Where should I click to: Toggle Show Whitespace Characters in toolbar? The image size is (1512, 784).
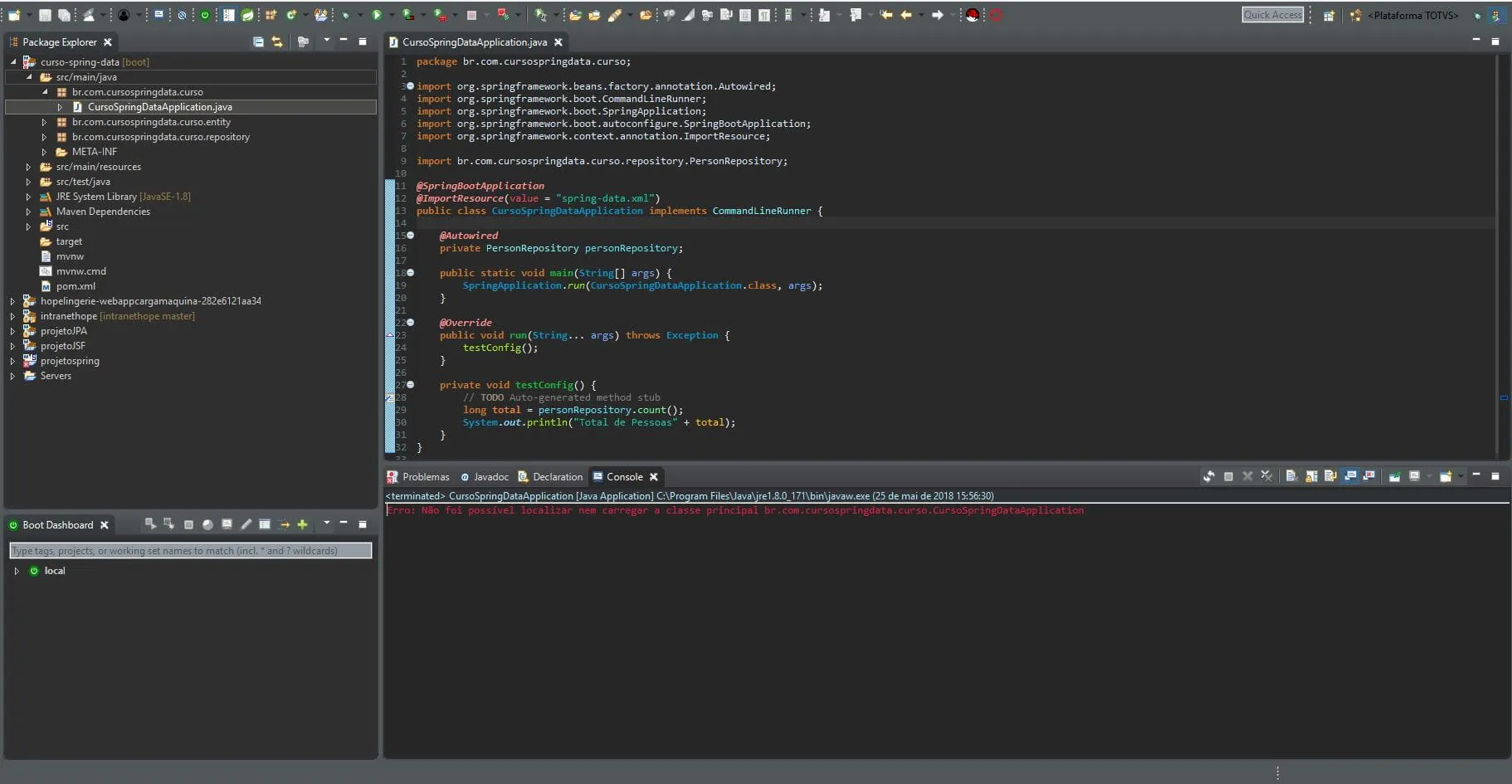[763, 15]
